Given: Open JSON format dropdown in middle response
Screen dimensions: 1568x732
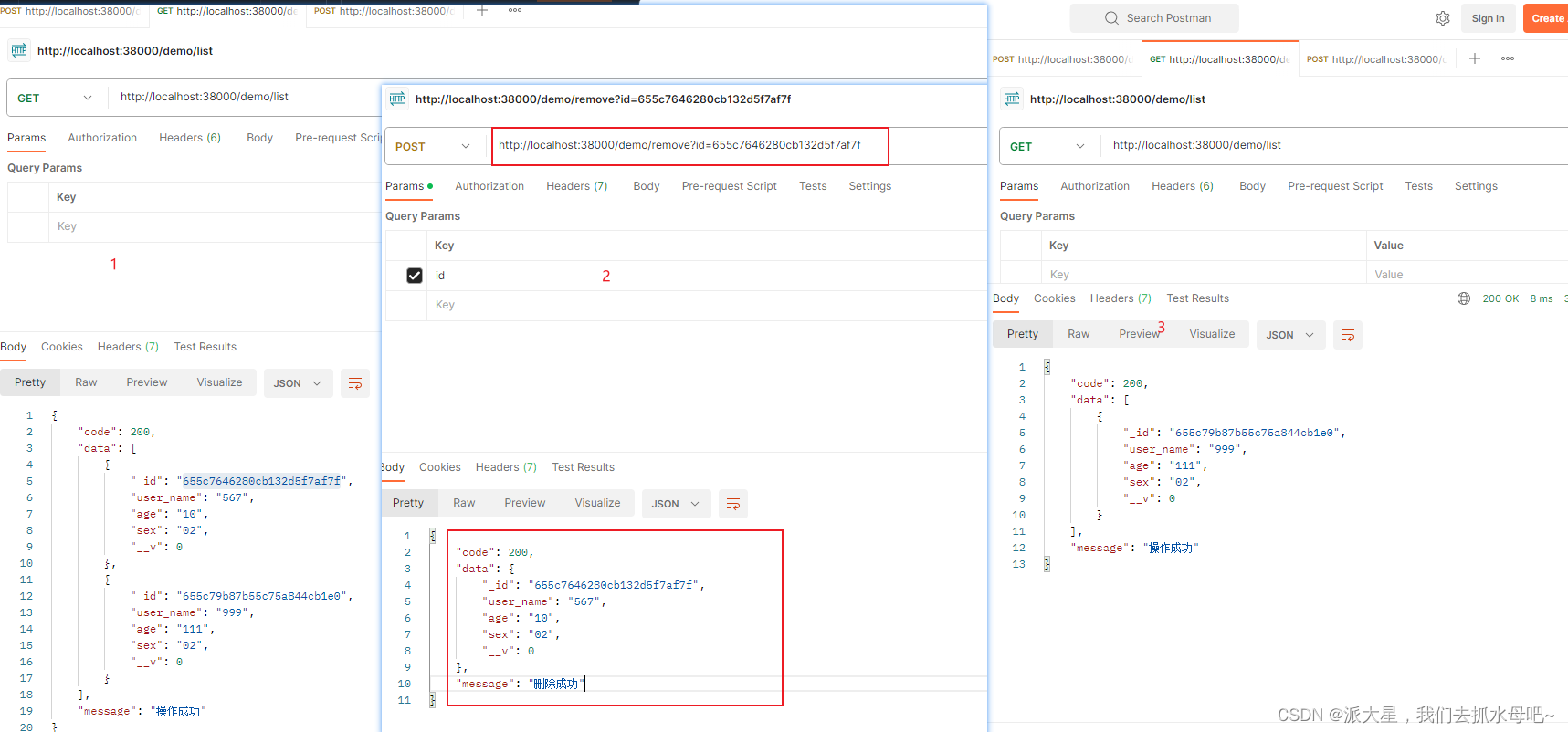Looking at the screenshot, I should pyautogui.click(x=677, y=504).
